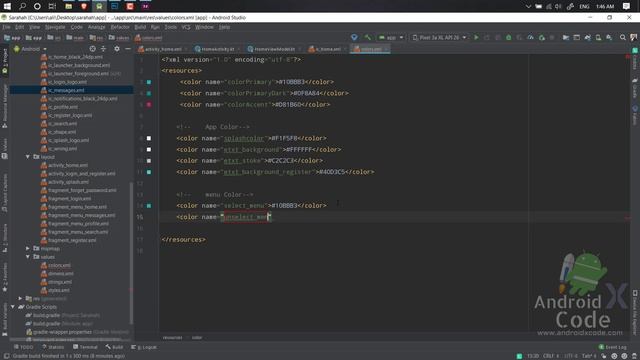Open the app run configuration dropdown
This screenshot has height=360, width=640.
click(x=391, y=38)
